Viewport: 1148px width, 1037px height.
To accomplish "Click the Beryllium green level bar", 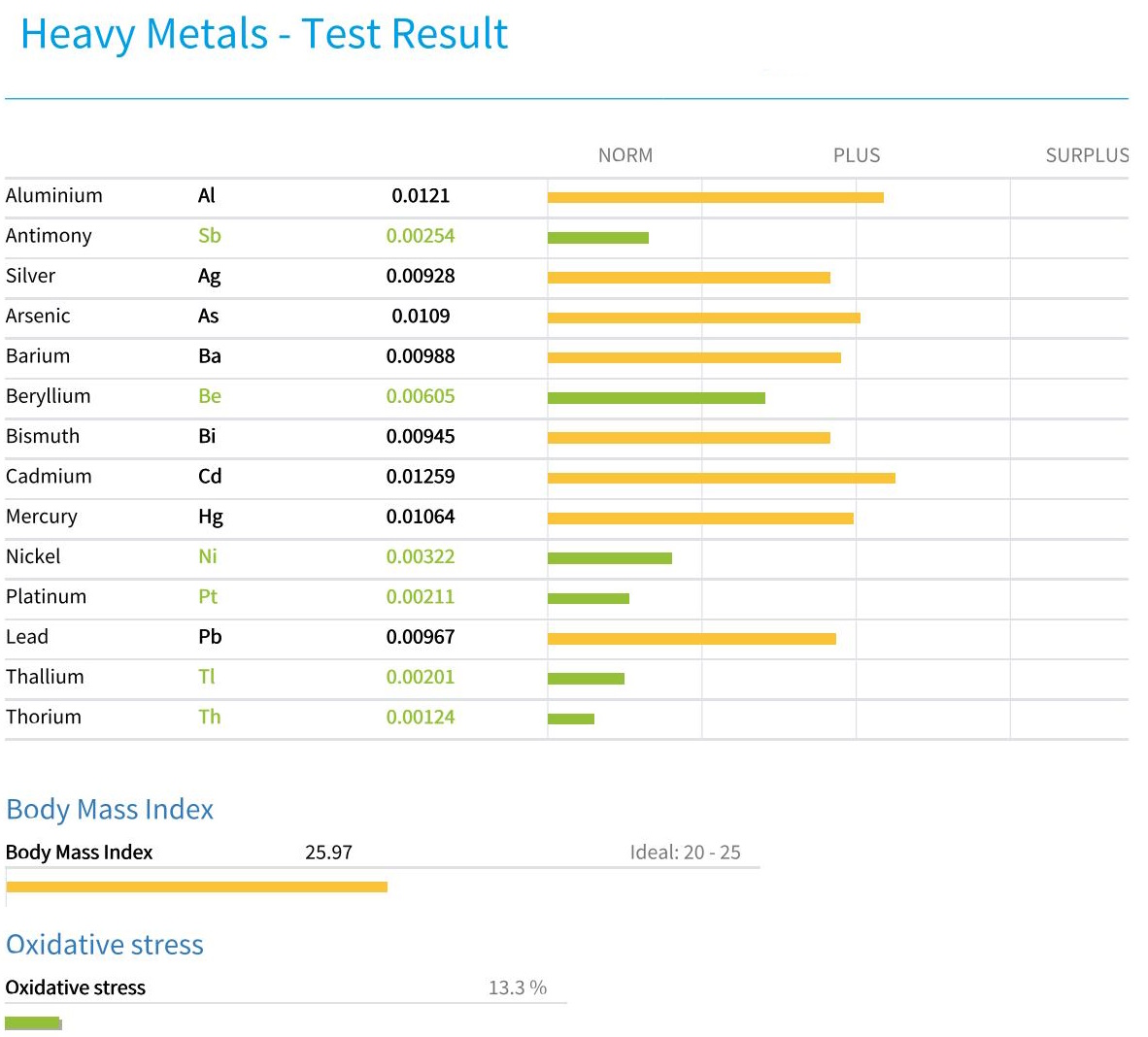I will click(x=656, y=398).
